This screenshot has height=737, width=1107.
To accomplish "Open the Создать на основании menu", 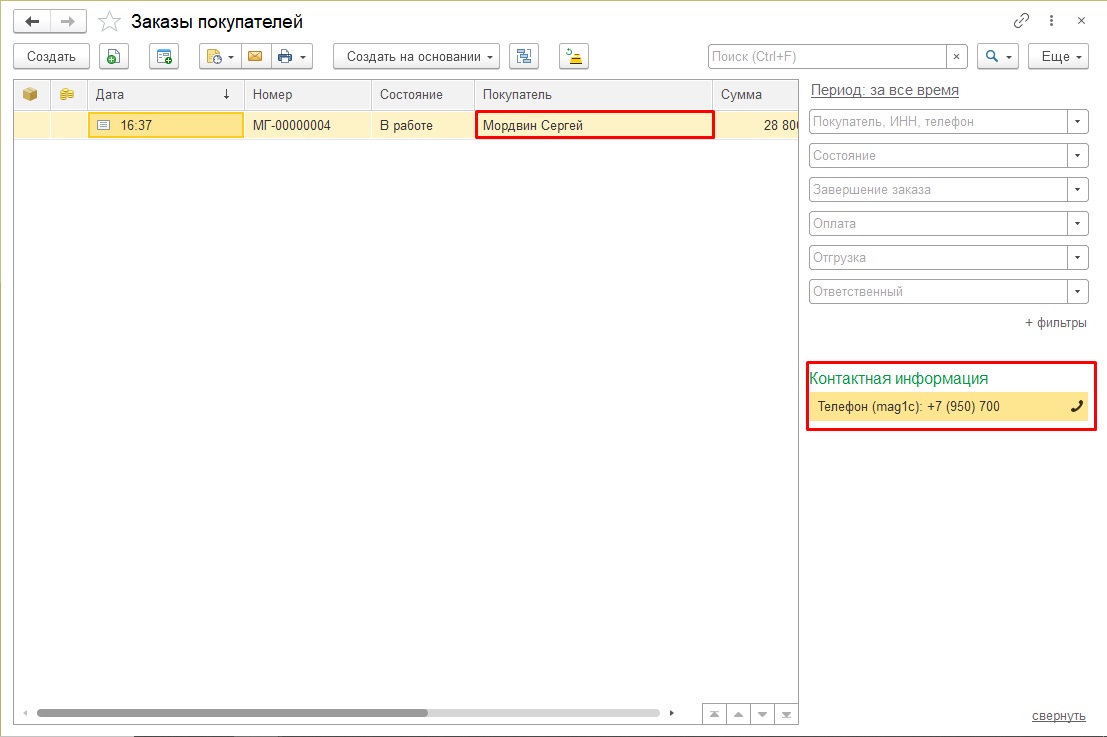I will tap(416, 57).
